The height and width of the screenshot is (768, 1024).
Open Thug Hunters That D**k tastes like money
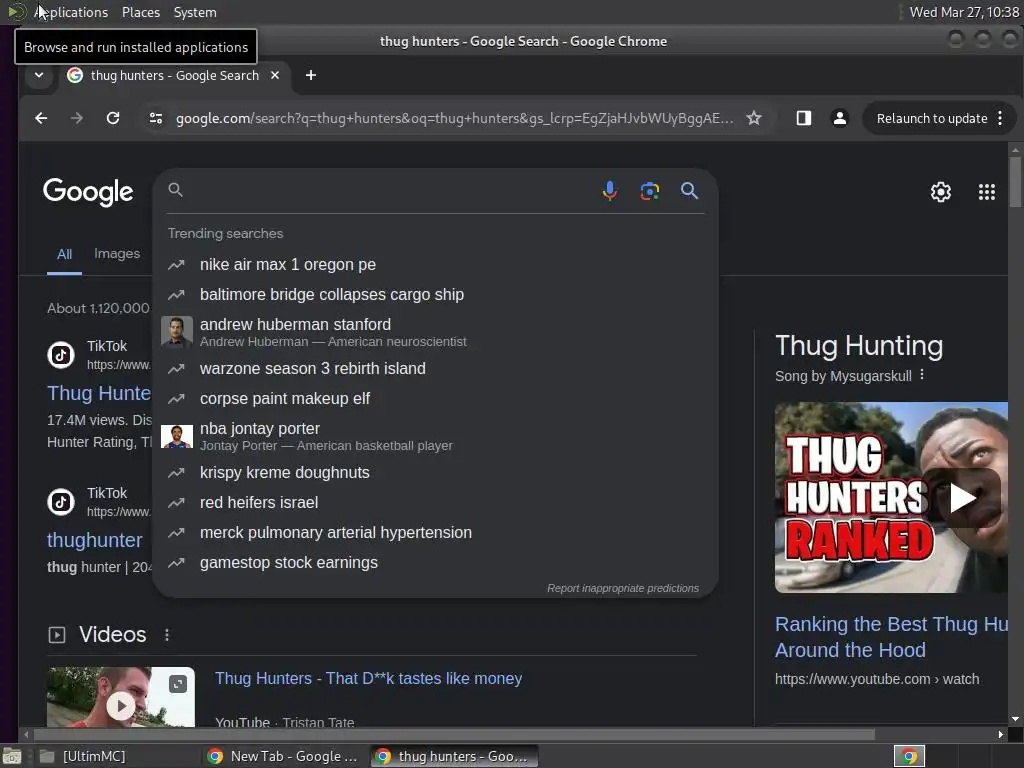coord(368,679)
